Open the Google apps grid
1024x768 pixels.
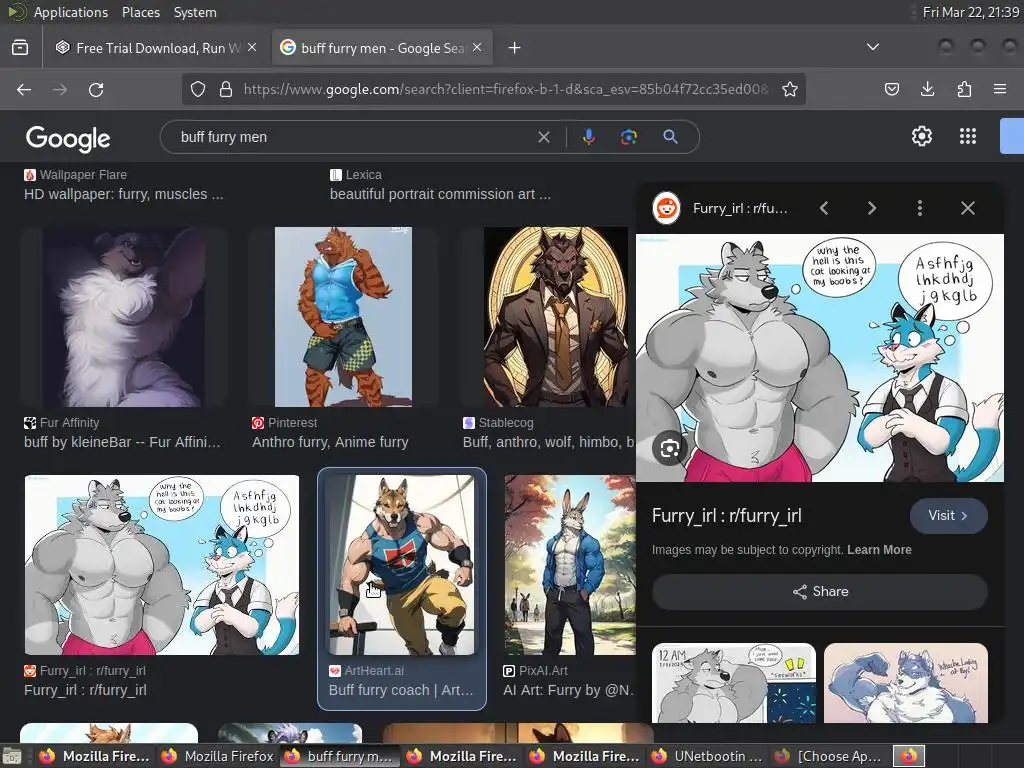click(968, 136)
